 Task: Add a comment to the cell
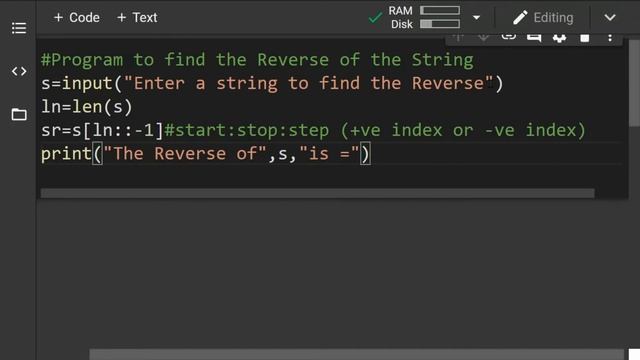pos(534,38)
